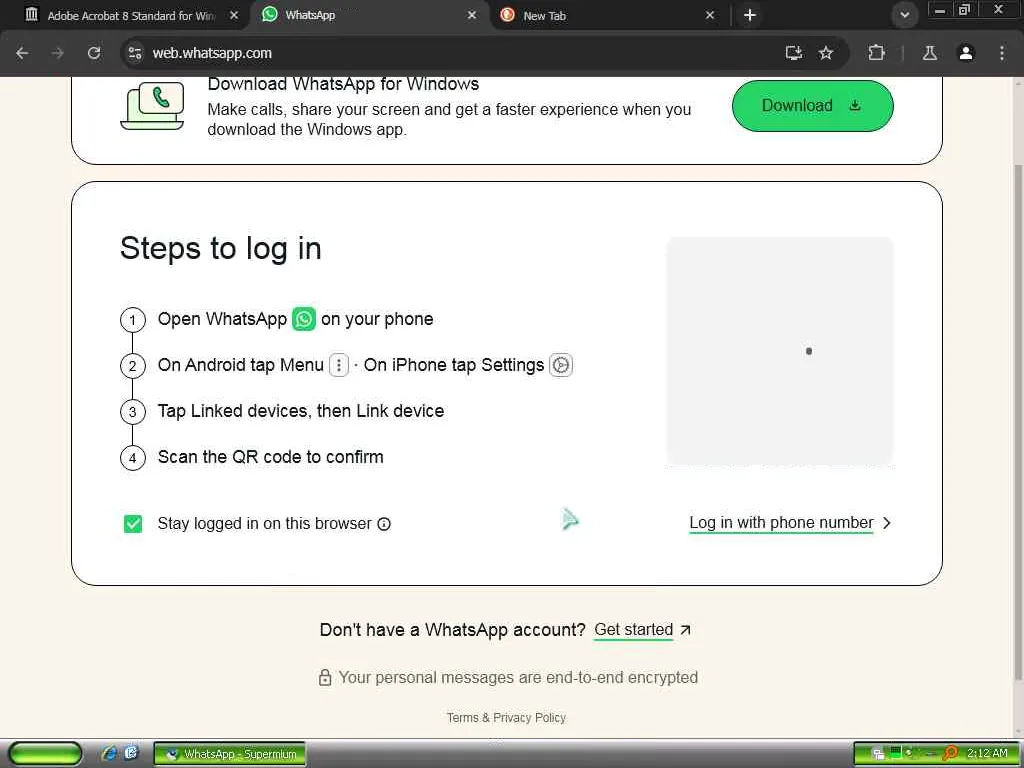
Task: Open the site information icon beside URL
Action: coord(135,53)
